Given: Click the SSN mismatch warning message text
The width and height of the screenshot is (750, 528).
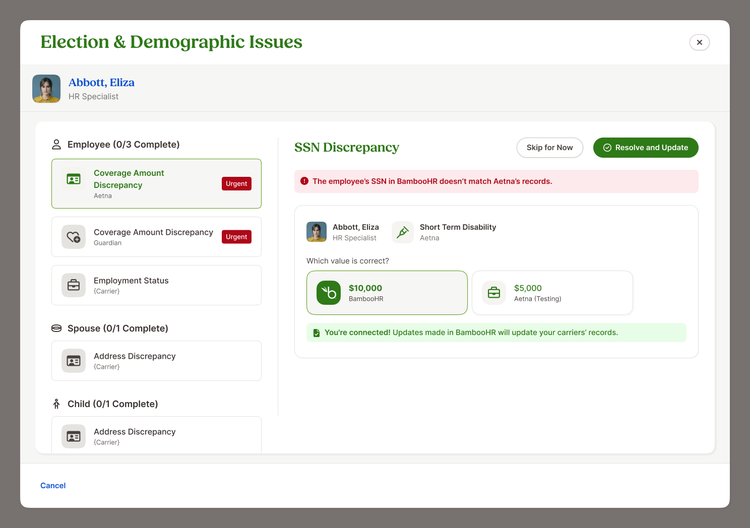Looking at the screenshot, I should (x=432, y=181).
